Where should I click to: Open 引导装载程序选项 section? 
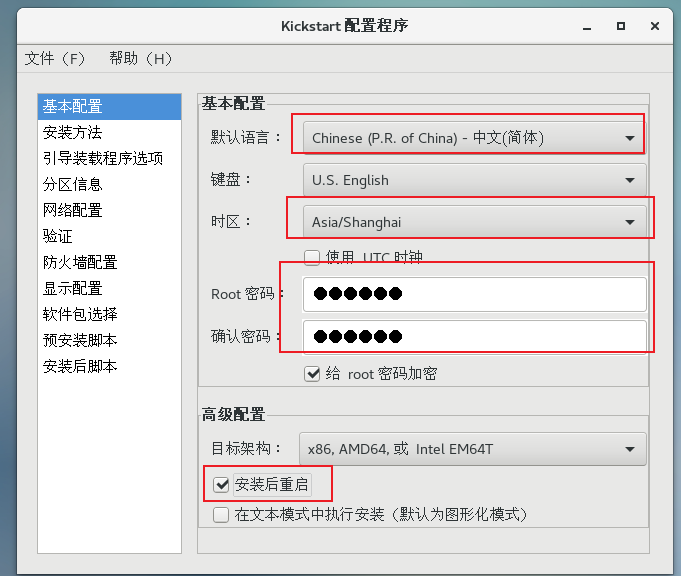tap(109, 158)
